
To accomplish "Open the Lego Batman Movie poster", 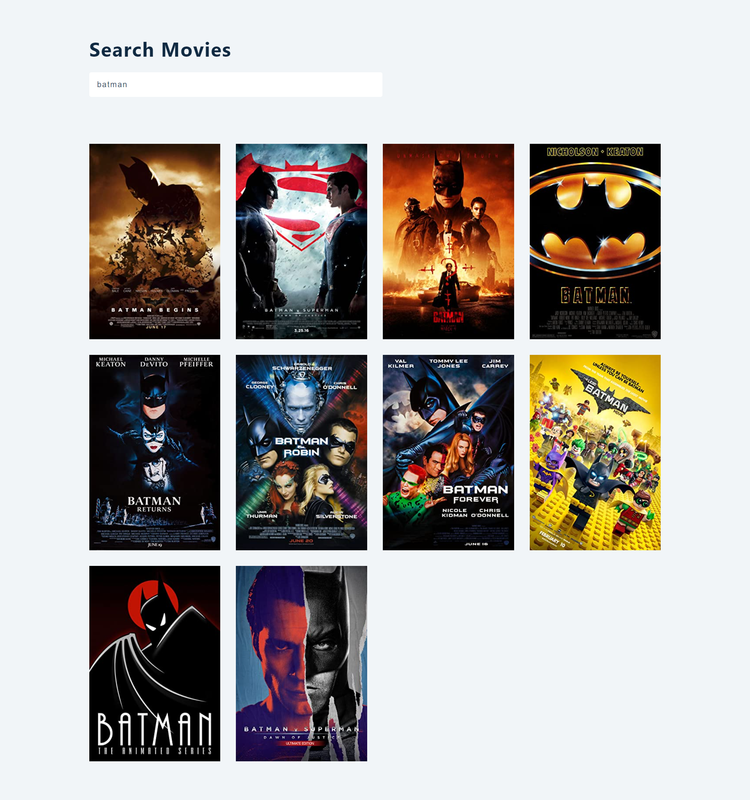I will [595, 453].
